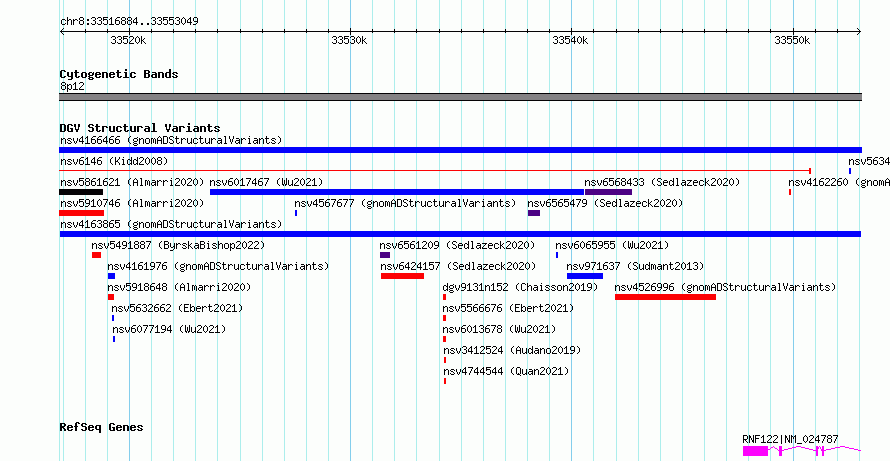This screenshot has width=890, height=461.
Task: Select the red nsv5491887 variant bar
Action: click(96, 255)
